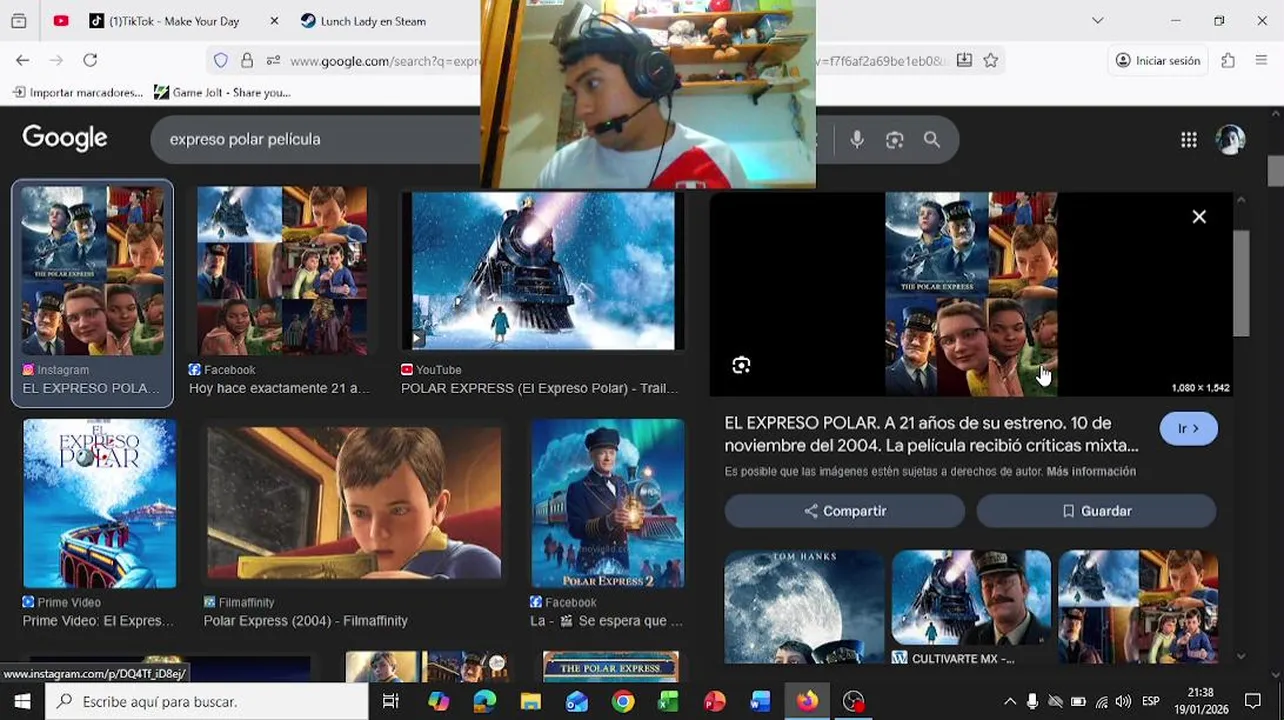Go back to the previous page
The width and height of the screenshot is (1284, 720).
22,61
